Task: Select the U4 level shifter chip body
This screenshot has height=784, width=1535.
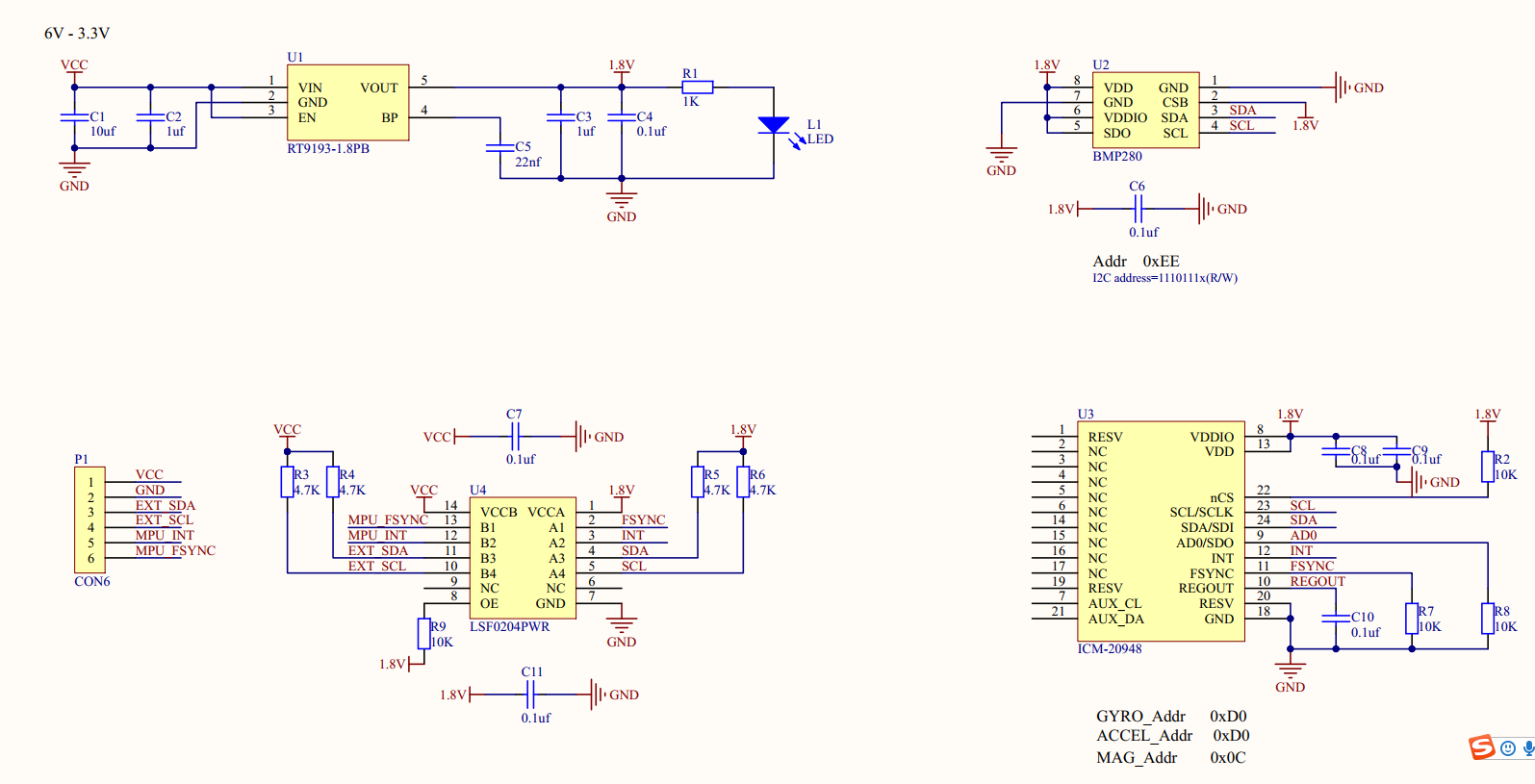Action: coord(523,558)
